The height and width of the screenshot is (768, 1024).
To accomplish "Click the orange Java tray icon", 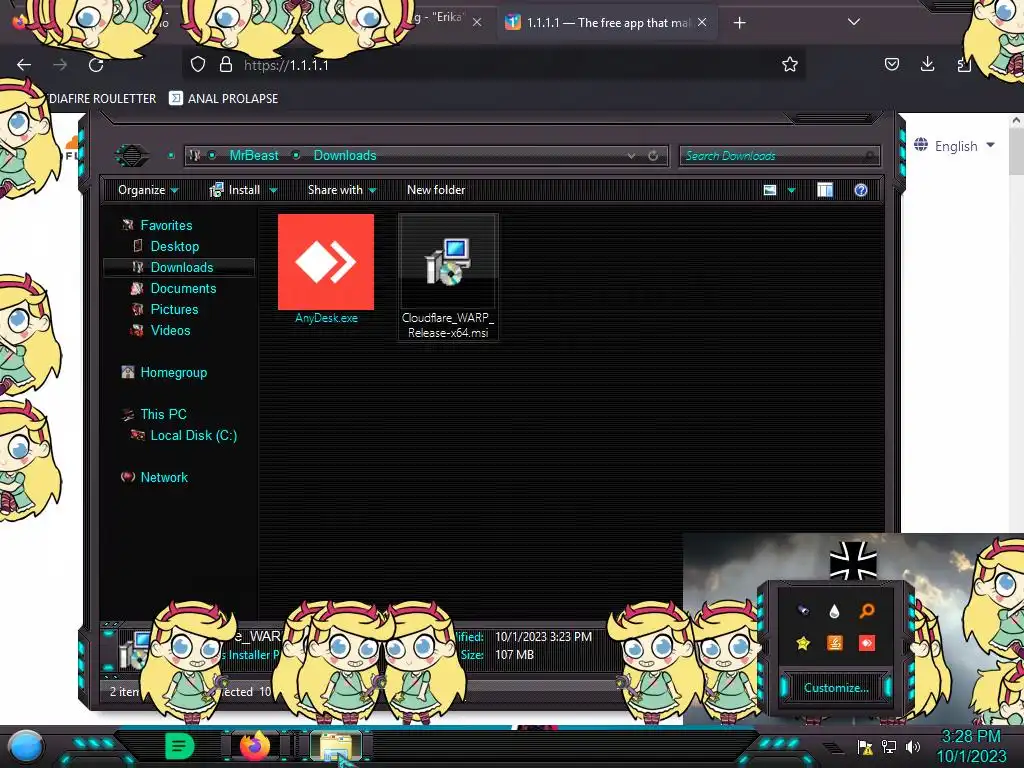I will point(835,643).
